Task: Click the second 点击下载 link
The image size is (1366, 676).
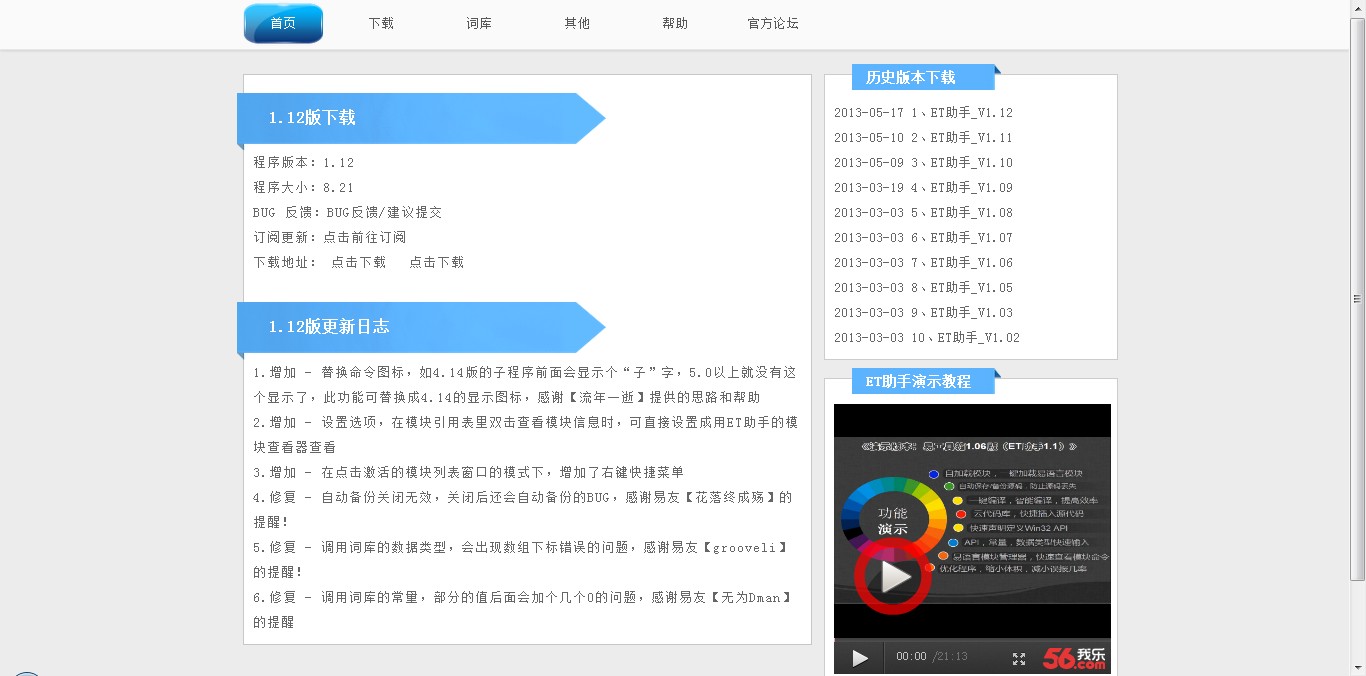Action: pos(436,263)
